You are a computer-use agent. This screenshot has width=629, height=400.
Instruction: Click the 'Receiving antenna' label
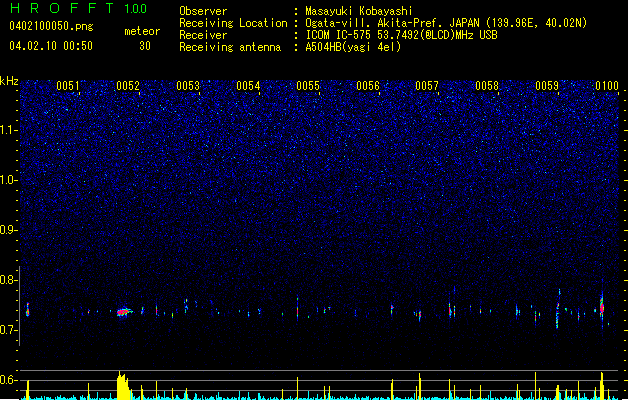coord(230,47)
